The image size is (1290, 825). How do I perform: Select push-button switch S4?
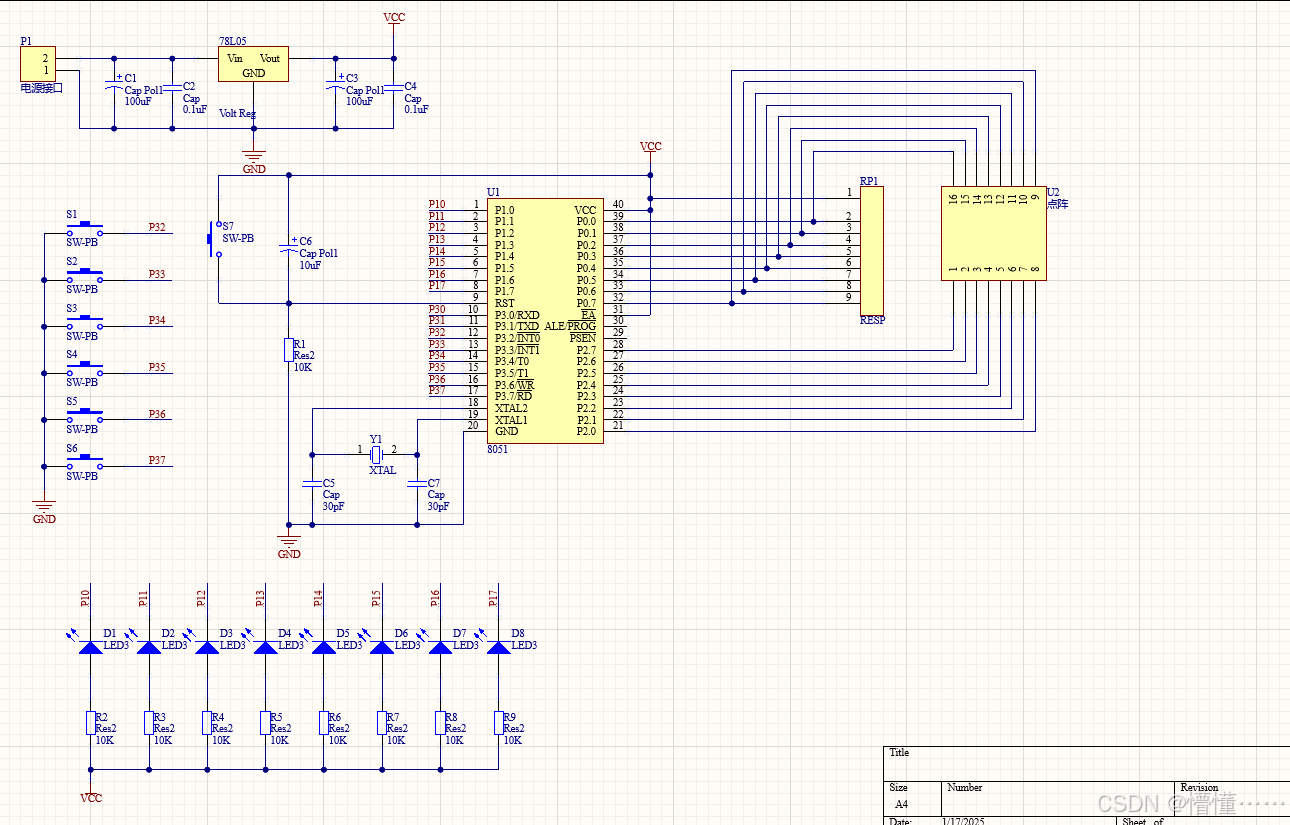coord(85,370)
